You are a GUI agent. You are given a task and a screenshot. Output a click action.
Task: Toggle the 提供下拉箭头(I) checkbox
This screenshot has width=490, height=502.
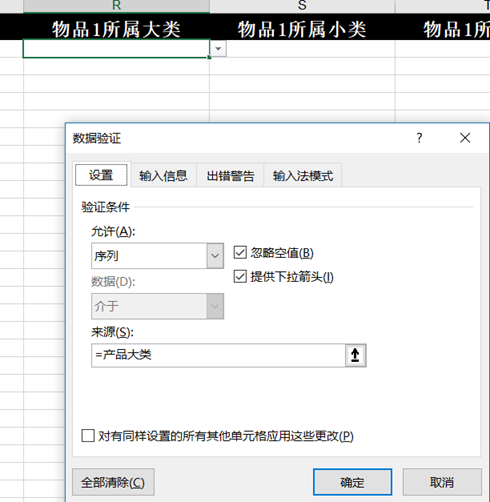click(240, 276)
